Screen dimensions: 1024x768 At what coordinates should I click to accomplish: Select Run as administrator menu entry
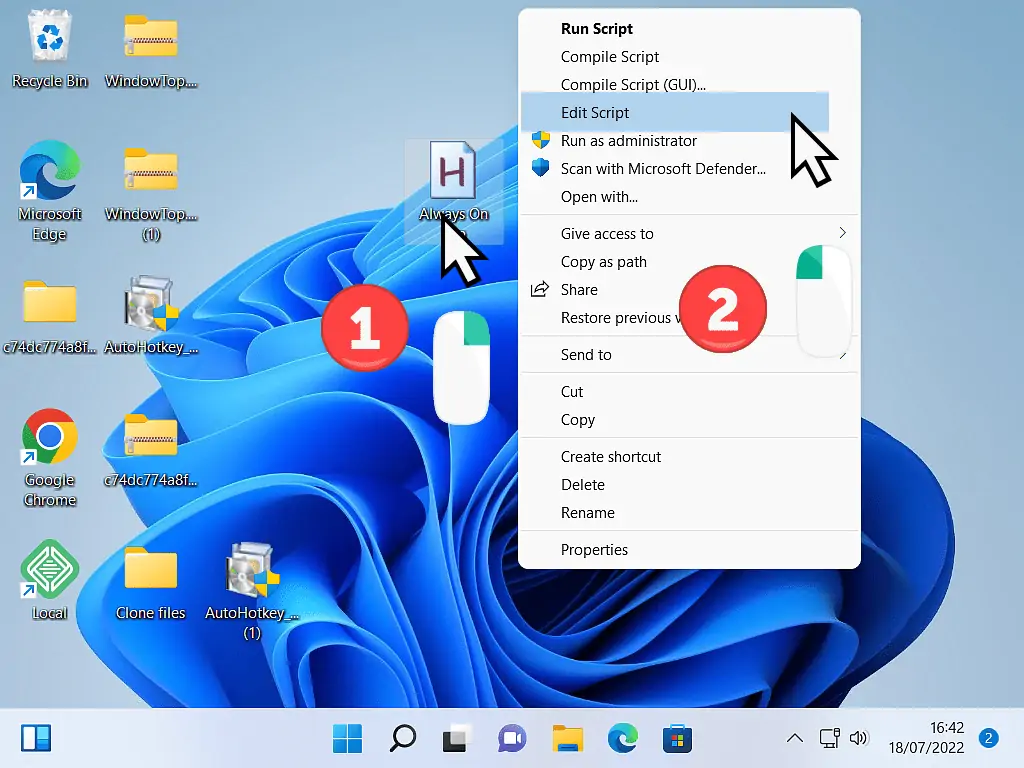coord(628,141)
